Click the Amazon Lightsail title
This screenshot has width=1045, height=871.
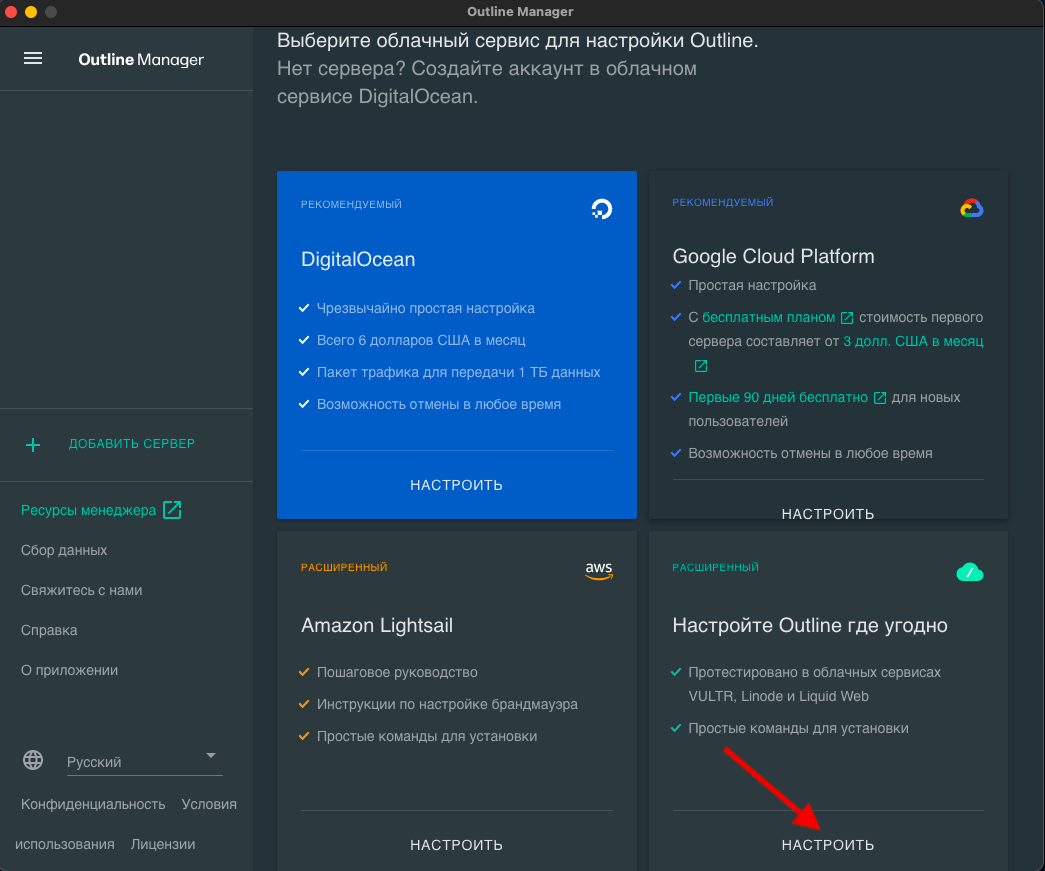(x=377, y=626)
